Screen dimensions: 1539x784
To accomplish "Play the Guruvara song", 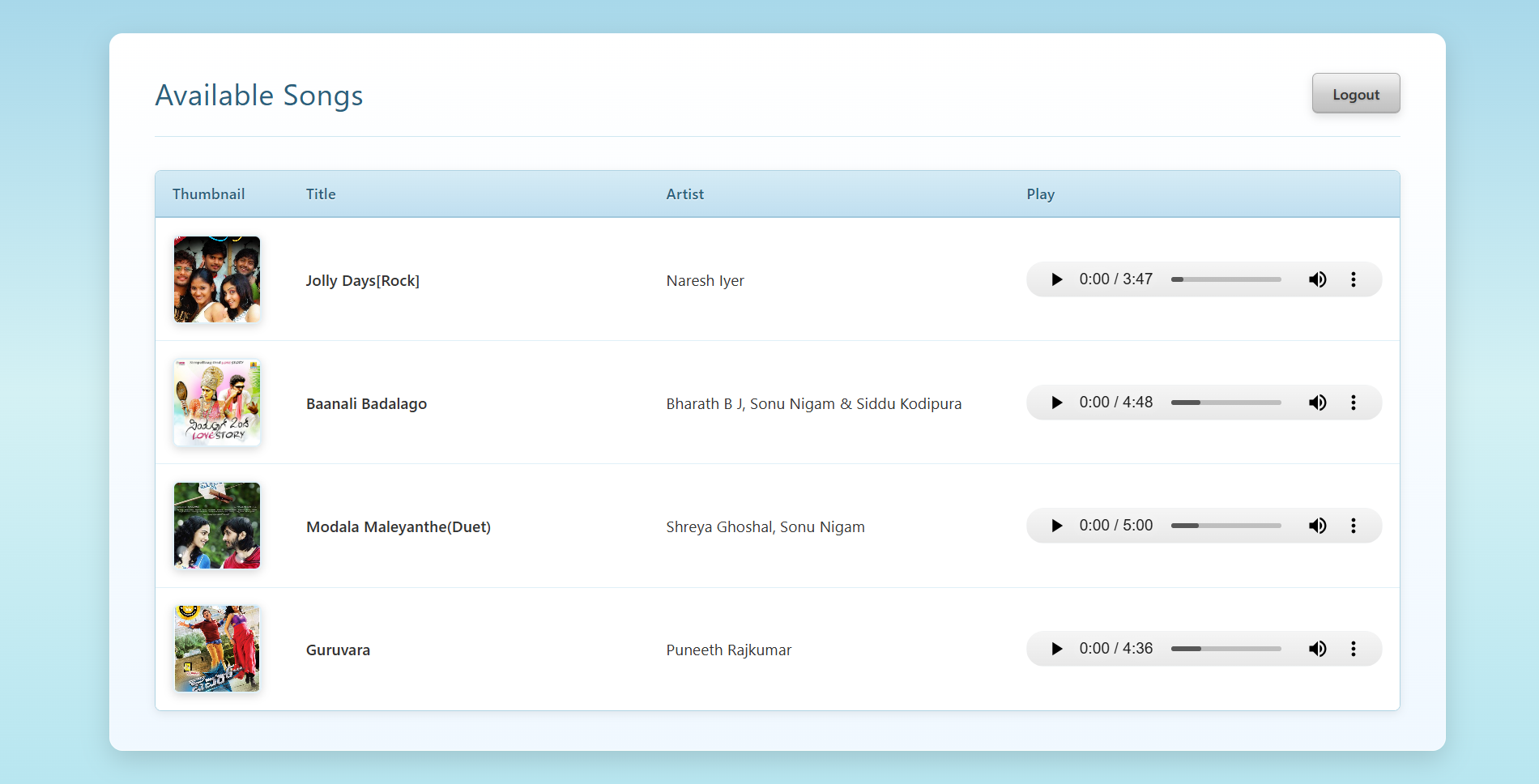I will (1056, 649).
